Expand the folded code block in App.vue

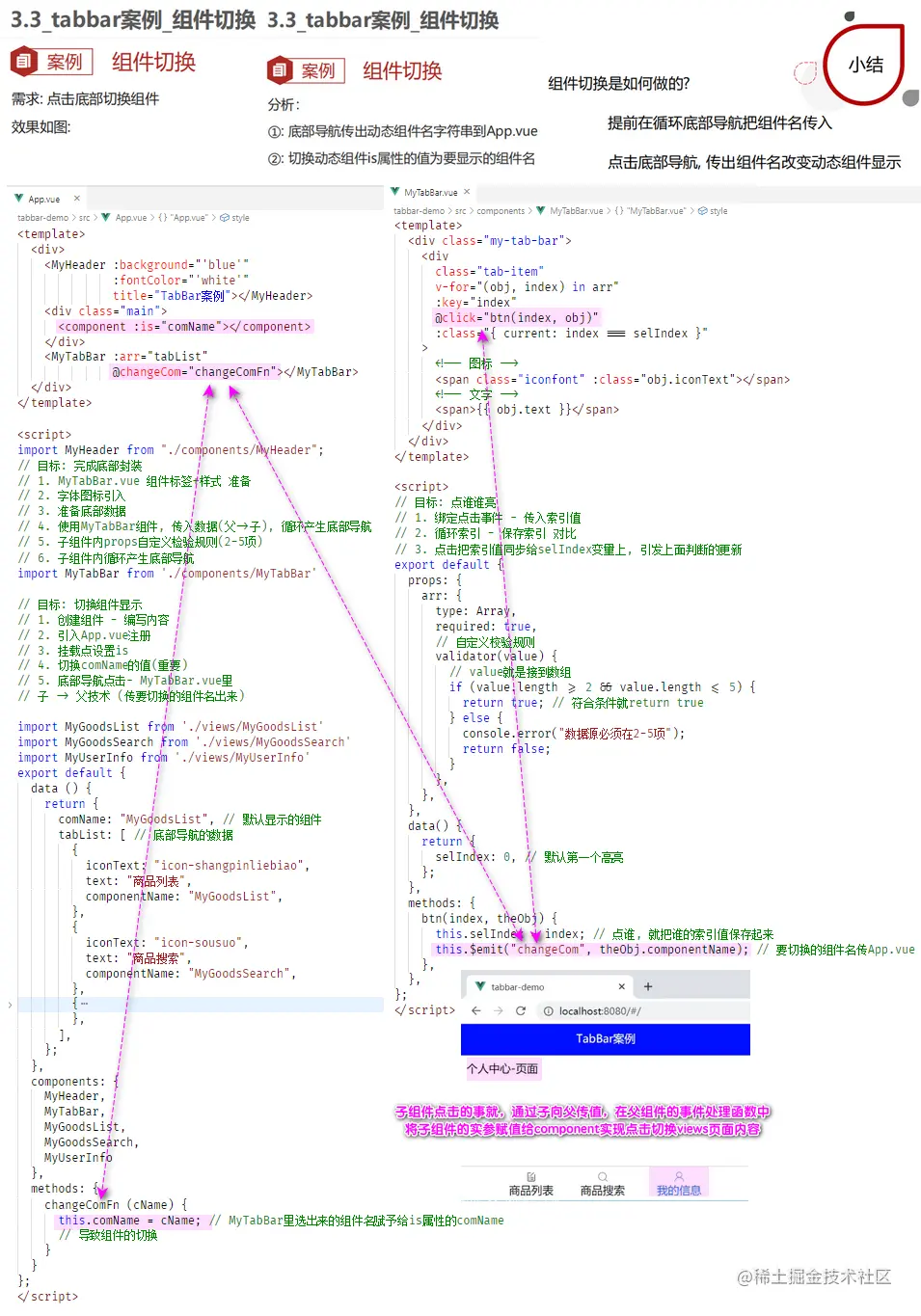11,1005
